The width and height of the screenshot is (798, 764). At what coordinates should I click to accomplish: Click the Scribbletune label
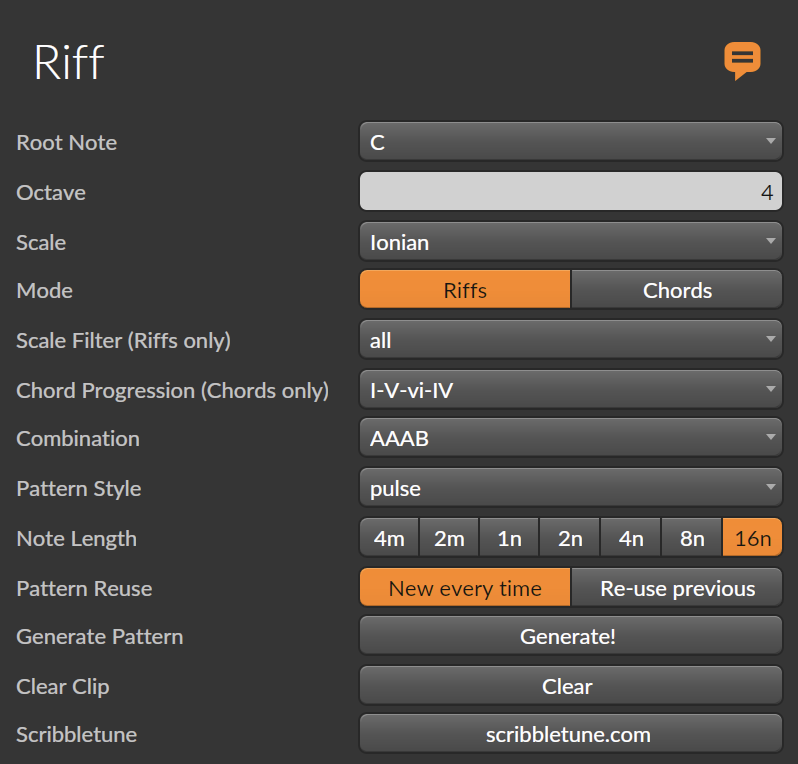[x=77, y=734]
